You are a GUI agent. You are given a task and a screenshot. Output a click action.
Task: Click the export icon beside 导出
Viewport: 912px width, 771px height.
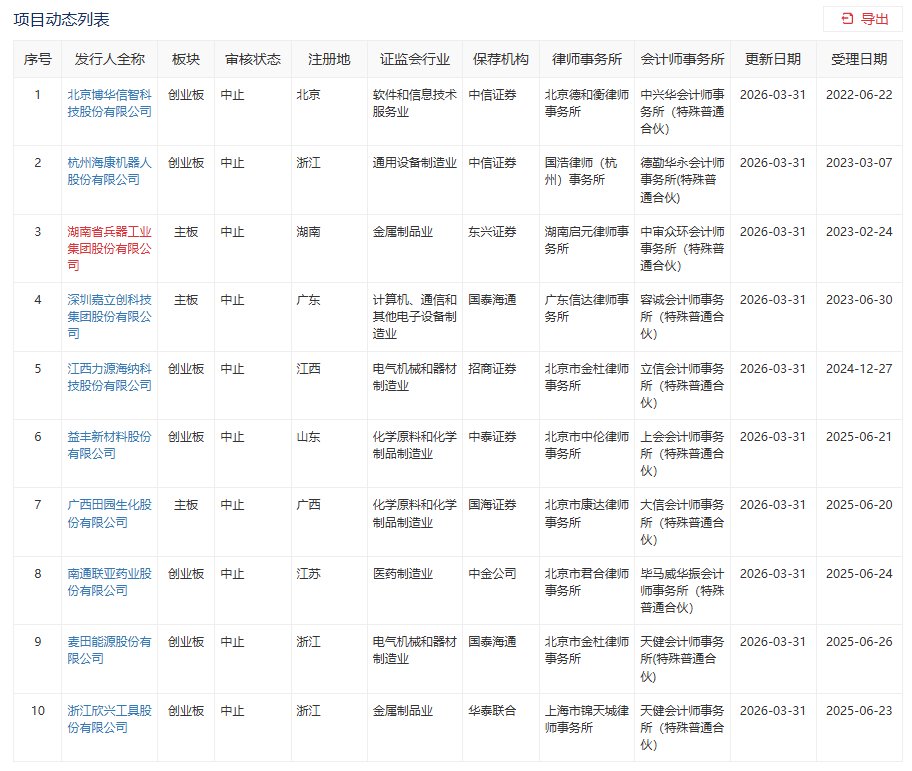coord(847,19)
